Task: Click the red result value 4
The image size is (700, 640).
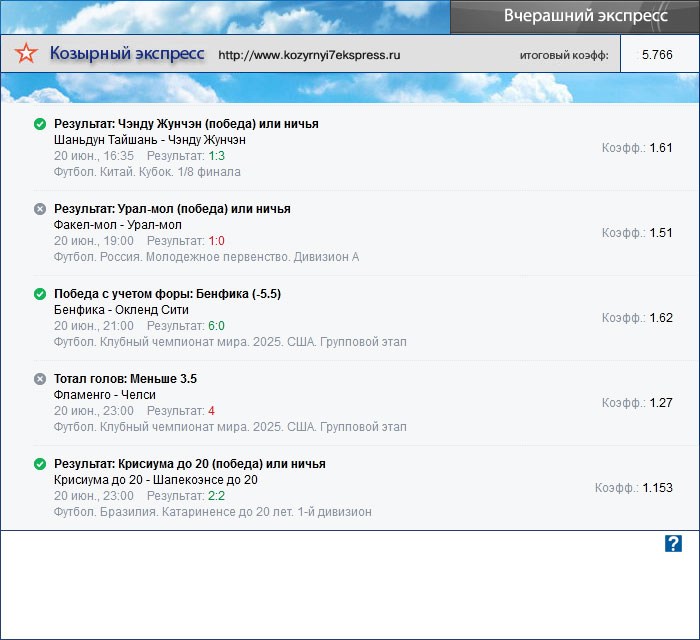Action: click(212, 411)
